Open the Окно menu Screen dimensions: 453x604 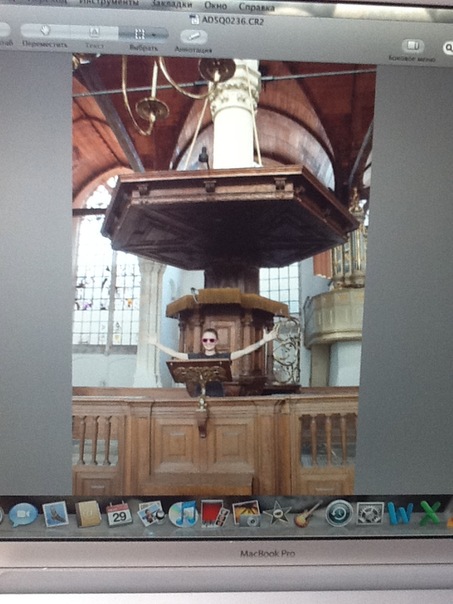point(215,6)
